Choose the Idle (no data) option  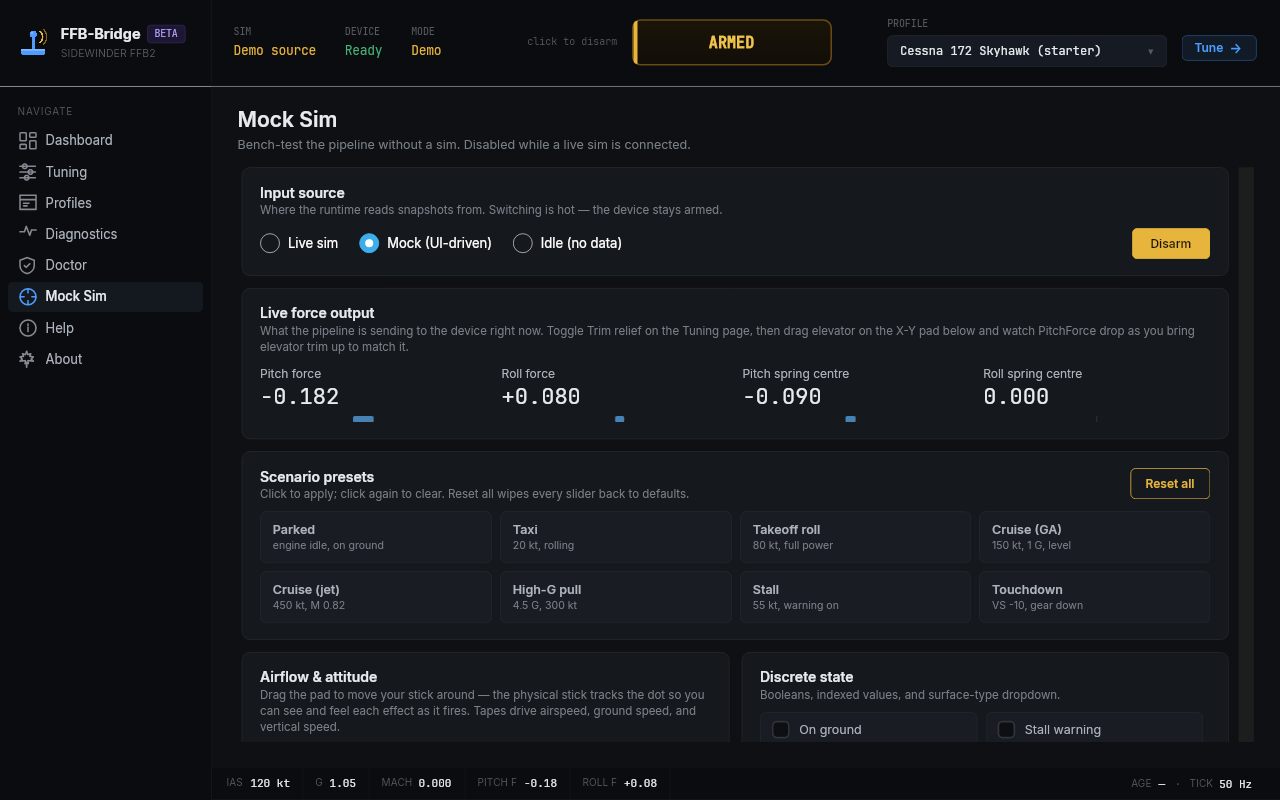click(x=522, y=243)
